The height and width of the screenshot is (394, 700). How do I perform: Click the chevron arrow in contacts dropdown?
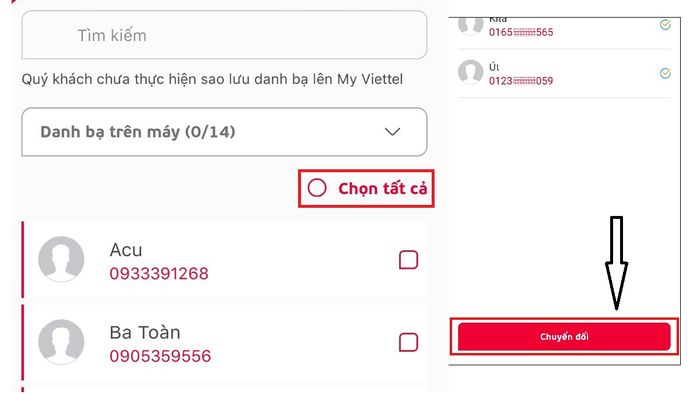click(x=392, y=132)
